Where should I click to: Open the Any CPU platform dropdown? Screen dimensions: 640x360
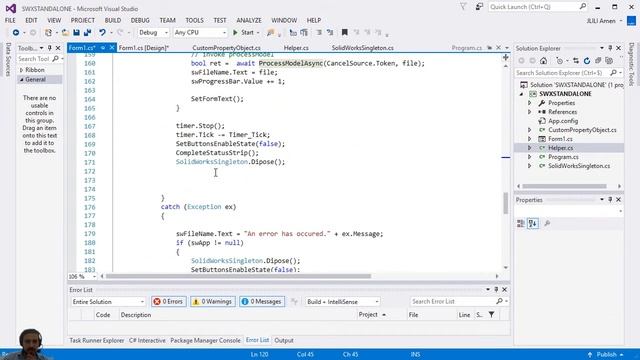coord(200,33)
